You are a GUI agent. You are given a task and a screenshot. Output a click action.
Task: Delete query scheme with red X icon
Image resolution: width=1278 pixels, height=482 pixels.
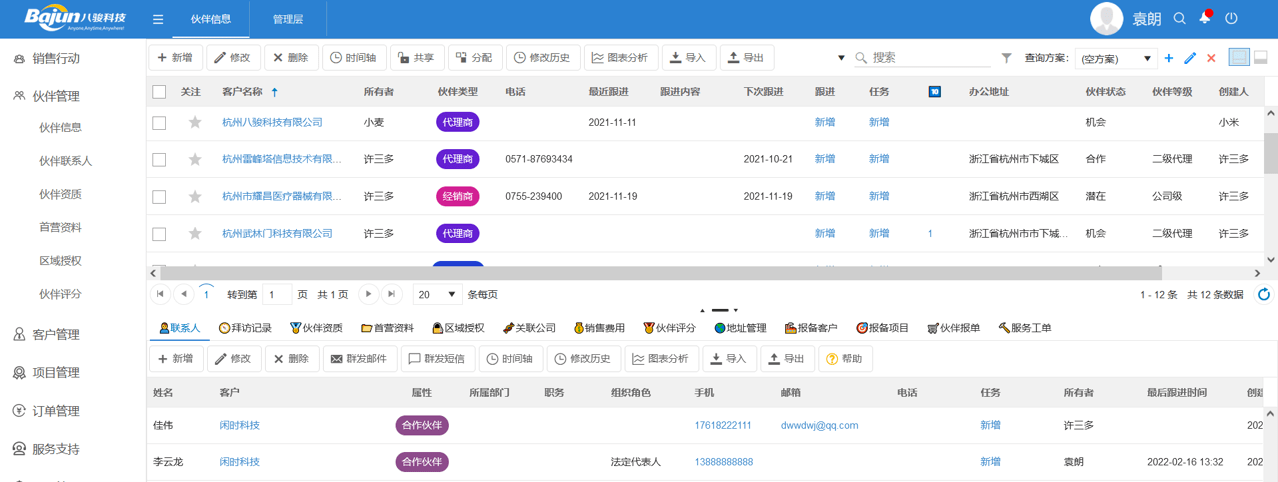point(1211,58)
